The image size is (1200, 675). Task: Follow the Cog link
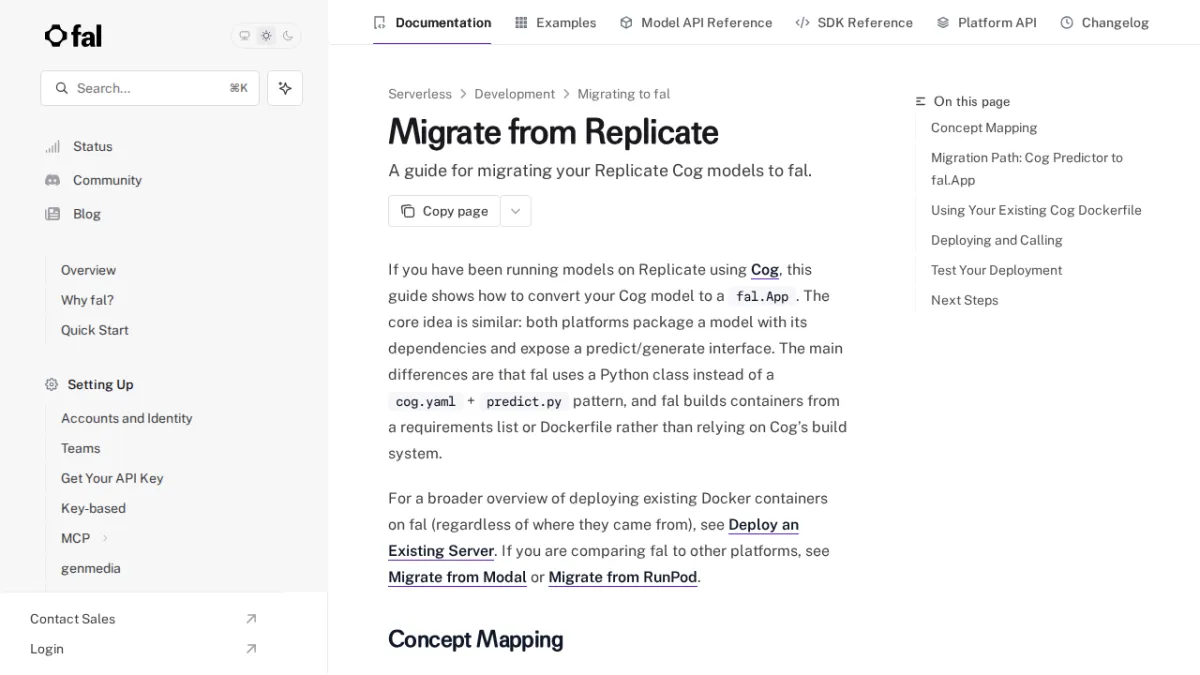click(765, 270)
